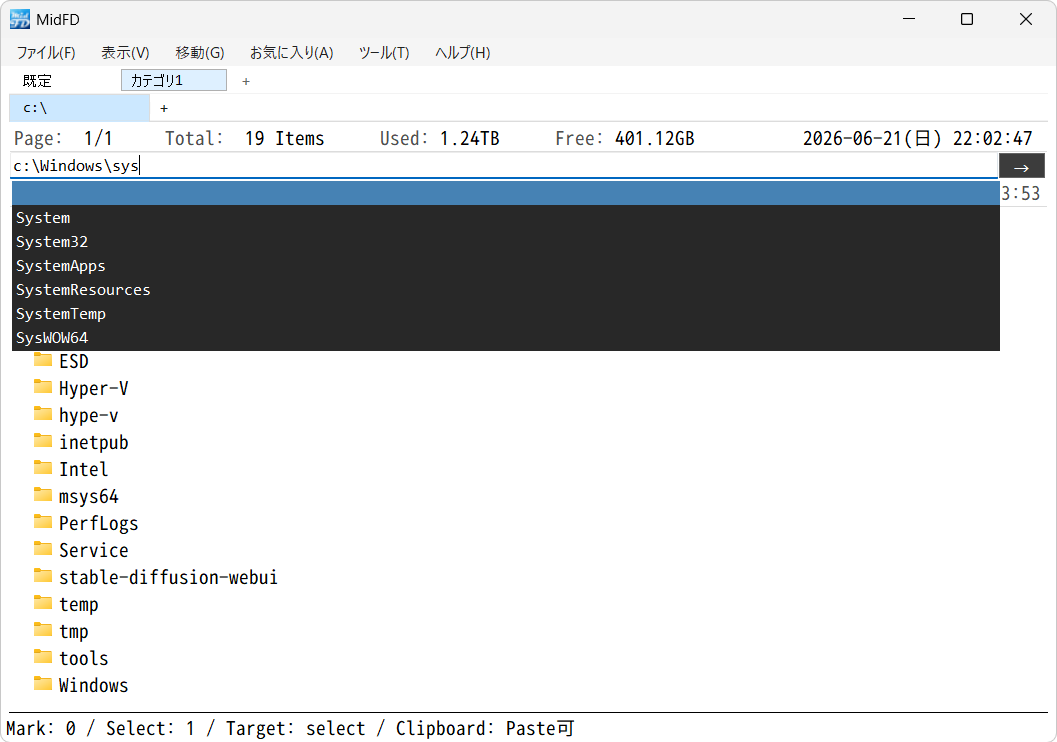Screen dimensions: 1057x742
Task: Open the 移動(G) menu
Action: click(200, 53)
